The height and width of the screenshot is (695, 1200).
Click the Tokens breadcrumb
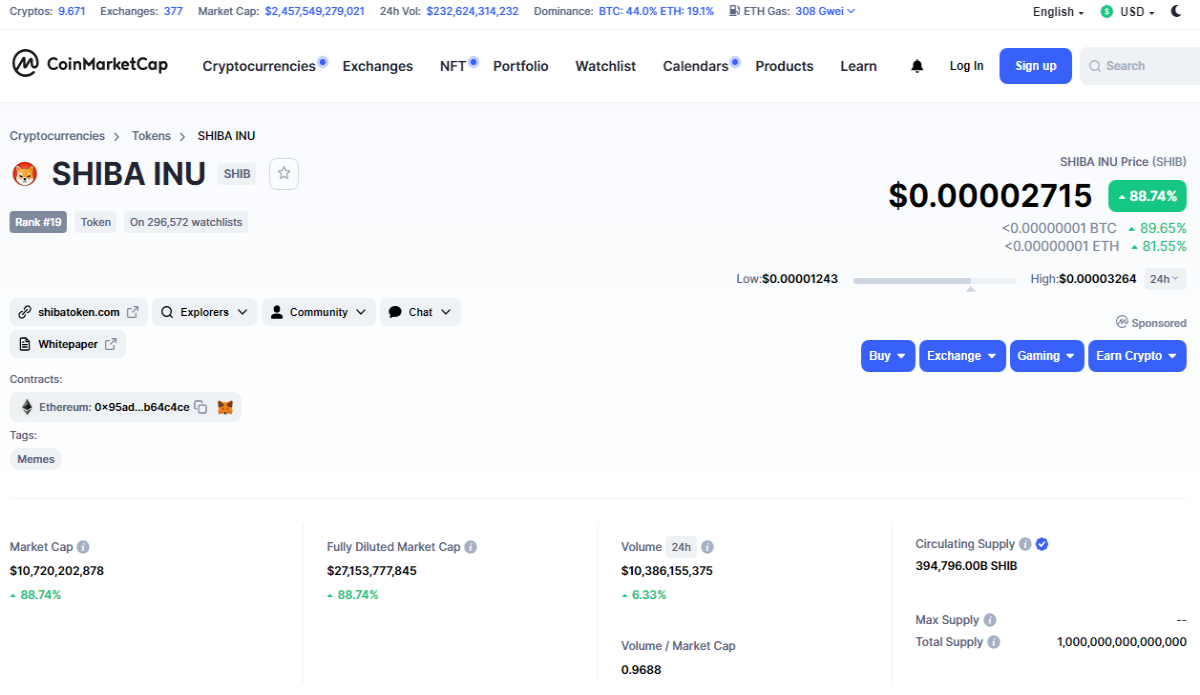click(151, 136)
